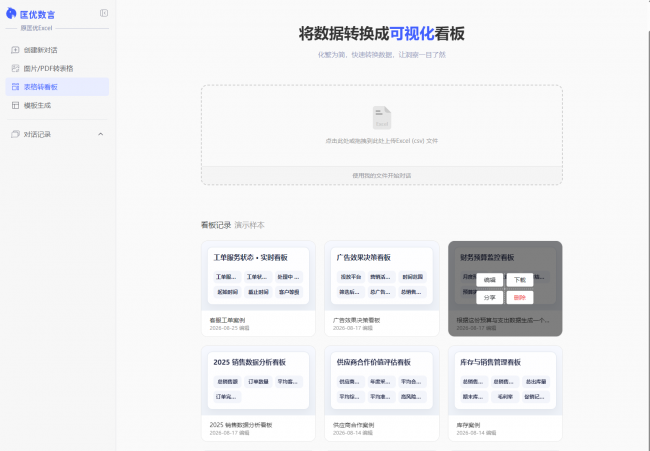Viewport: 650px width, 451px height.
Task: Click the 创建新对话 plus icon
Action: (x=15, y=50)
